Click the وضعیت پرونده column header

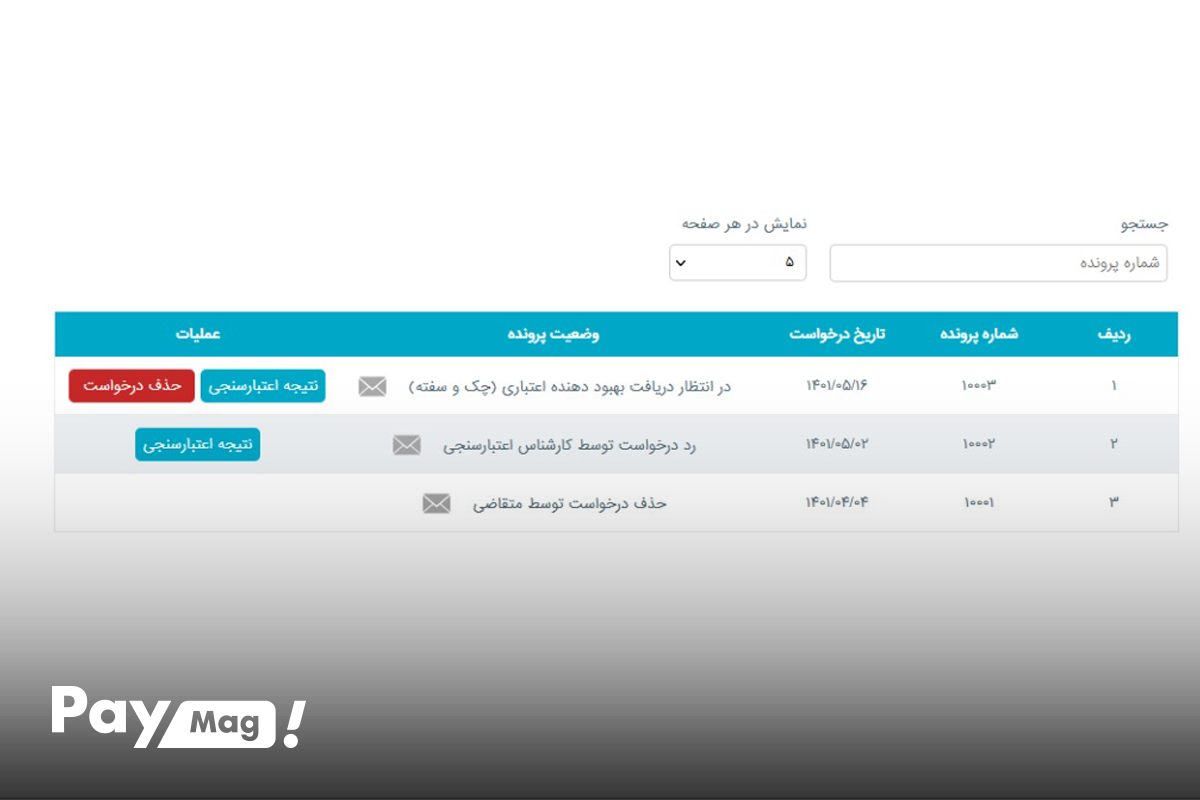coord(554,334)
